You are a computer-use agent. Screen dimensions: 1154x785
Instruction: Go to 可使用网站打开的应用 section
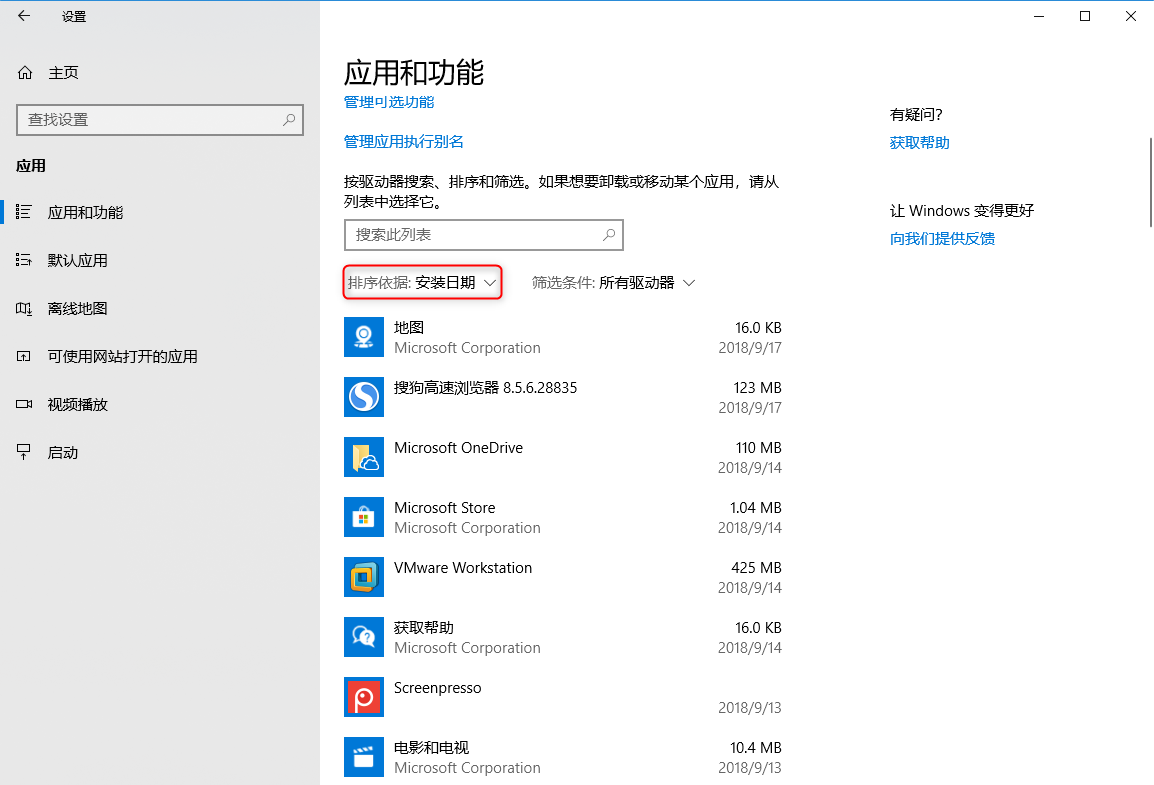(160, 356)
